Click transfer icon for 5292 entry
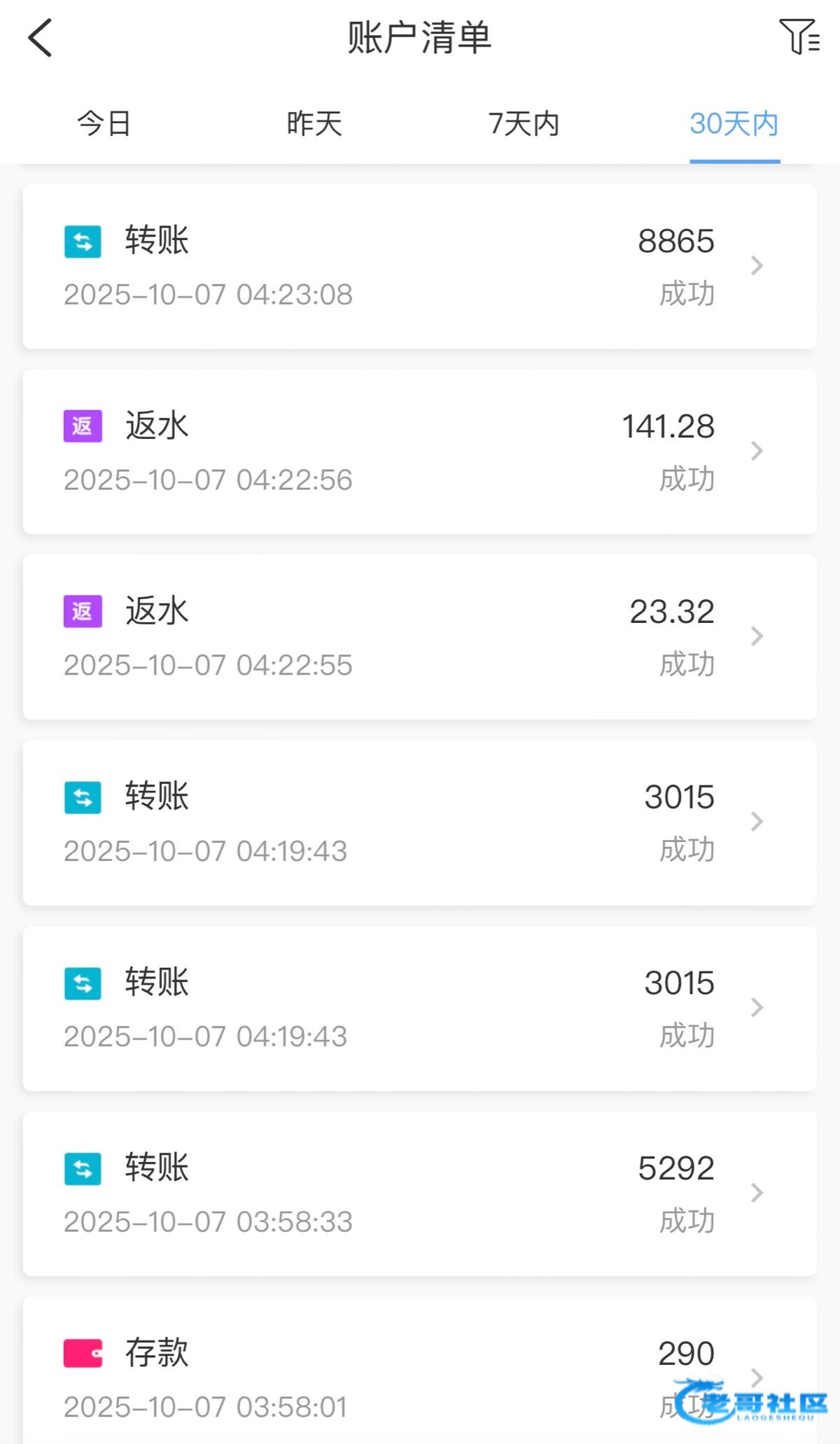This screenshot has width=840, height=1444. coord(83,1168)
